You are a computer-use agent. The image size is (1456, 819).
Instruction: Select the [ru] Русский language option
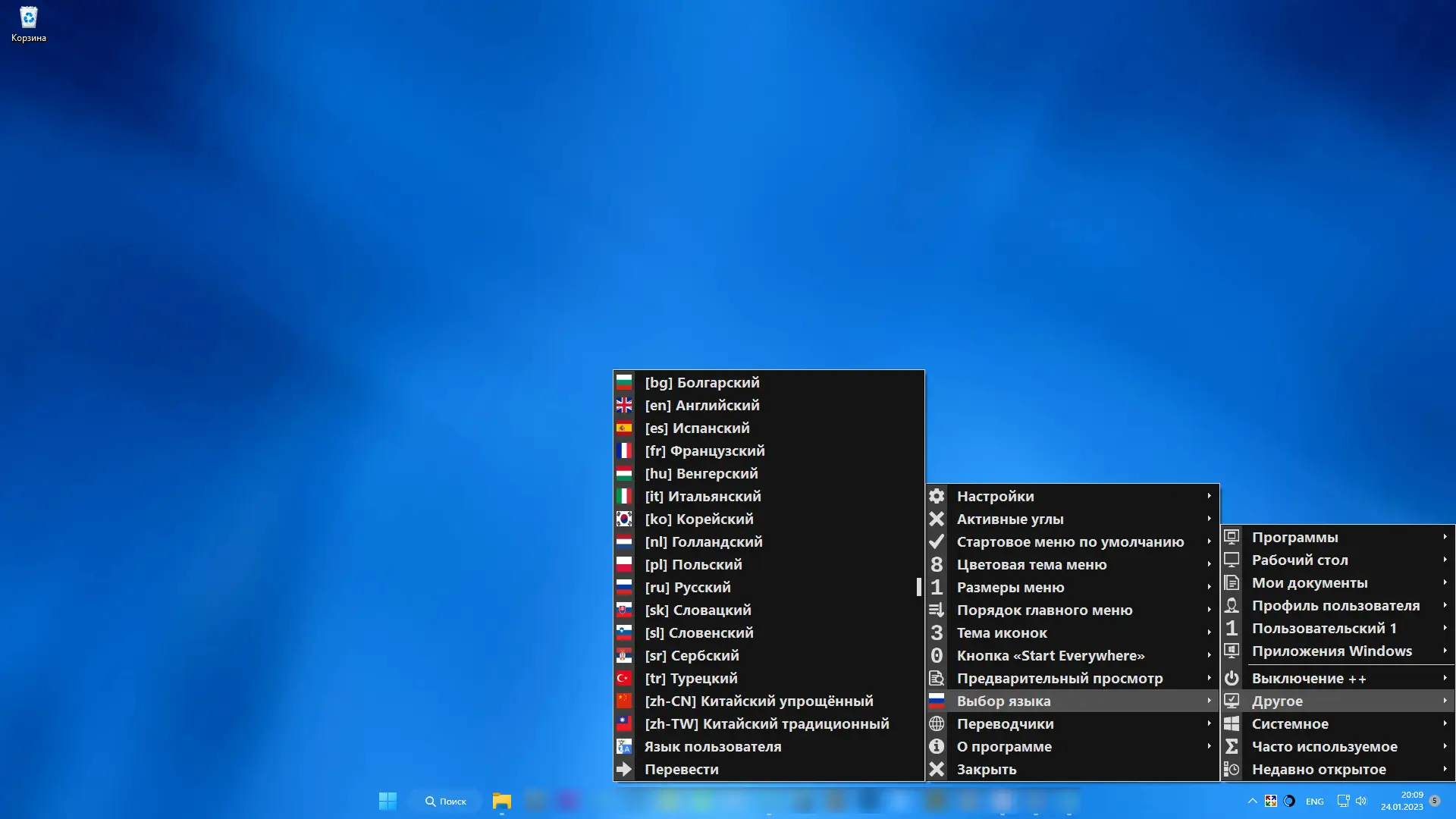[687, 587]
